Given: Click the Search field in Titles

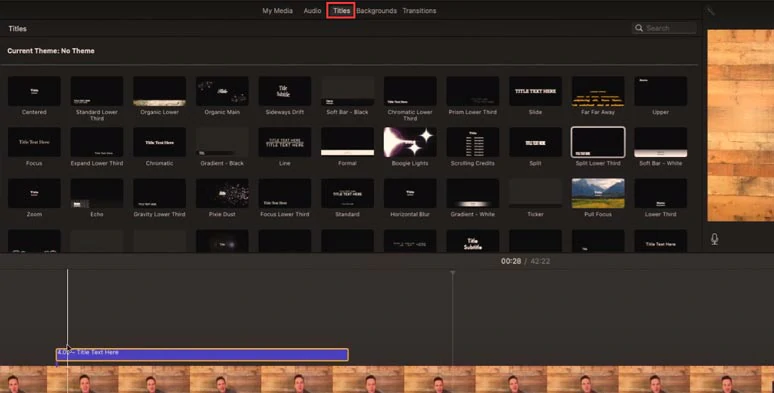Looking at the screenshot, I should pyautogui.click(x=664, y=28).
